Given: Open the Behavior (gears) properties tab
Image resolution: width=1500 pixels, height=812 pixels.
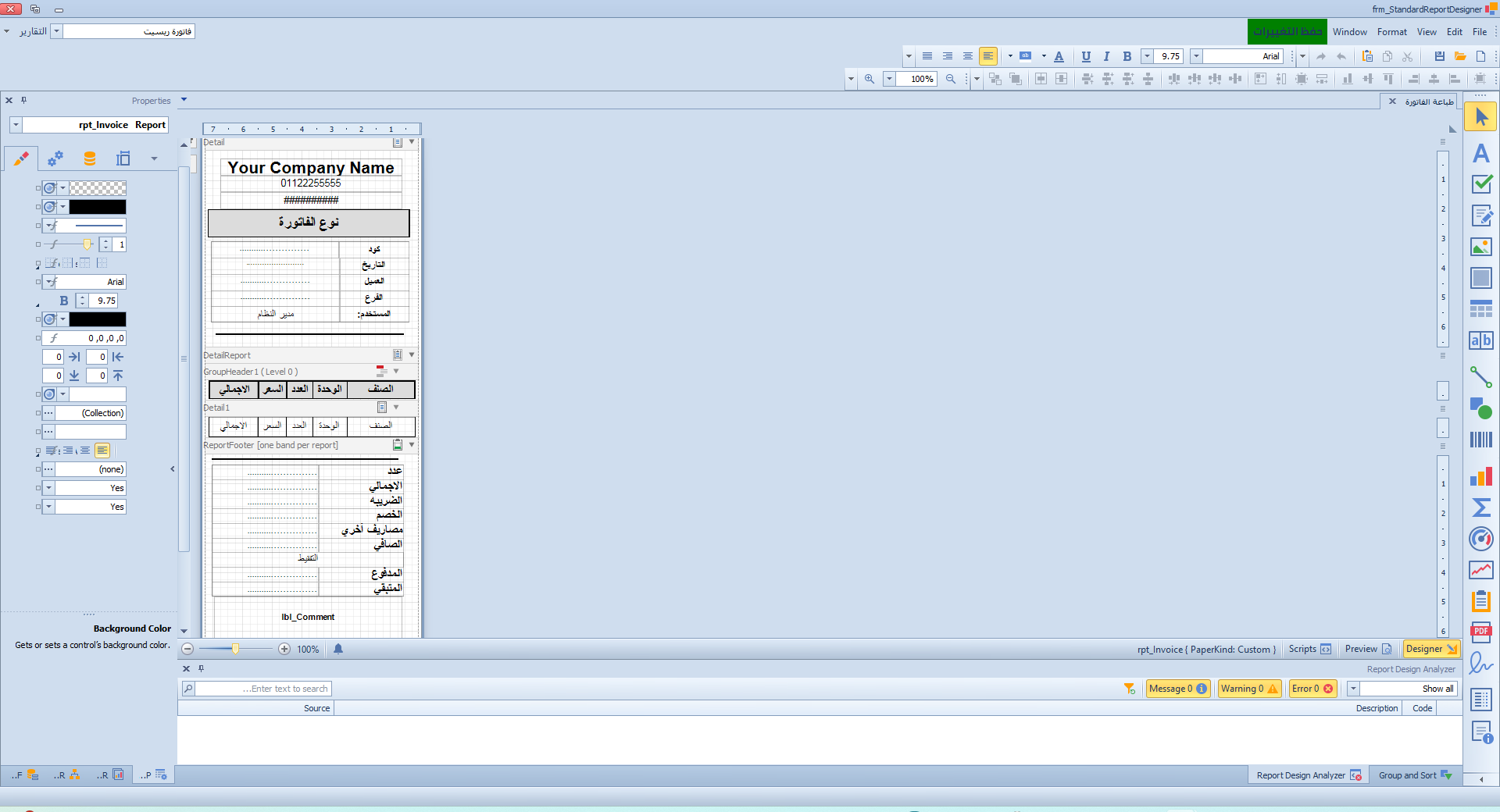Looking at the screenshot, I should click(55, 158).
